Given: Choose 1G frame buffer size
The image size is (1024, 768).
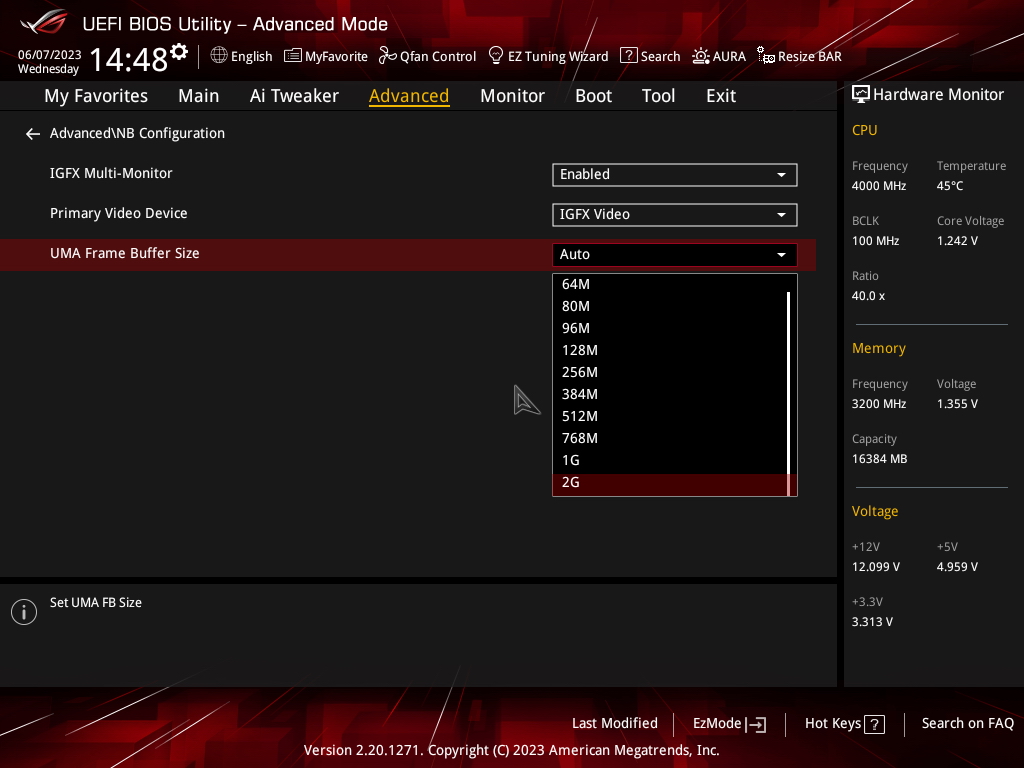Looking at the screenshot, I should click(x=670, y=460).
